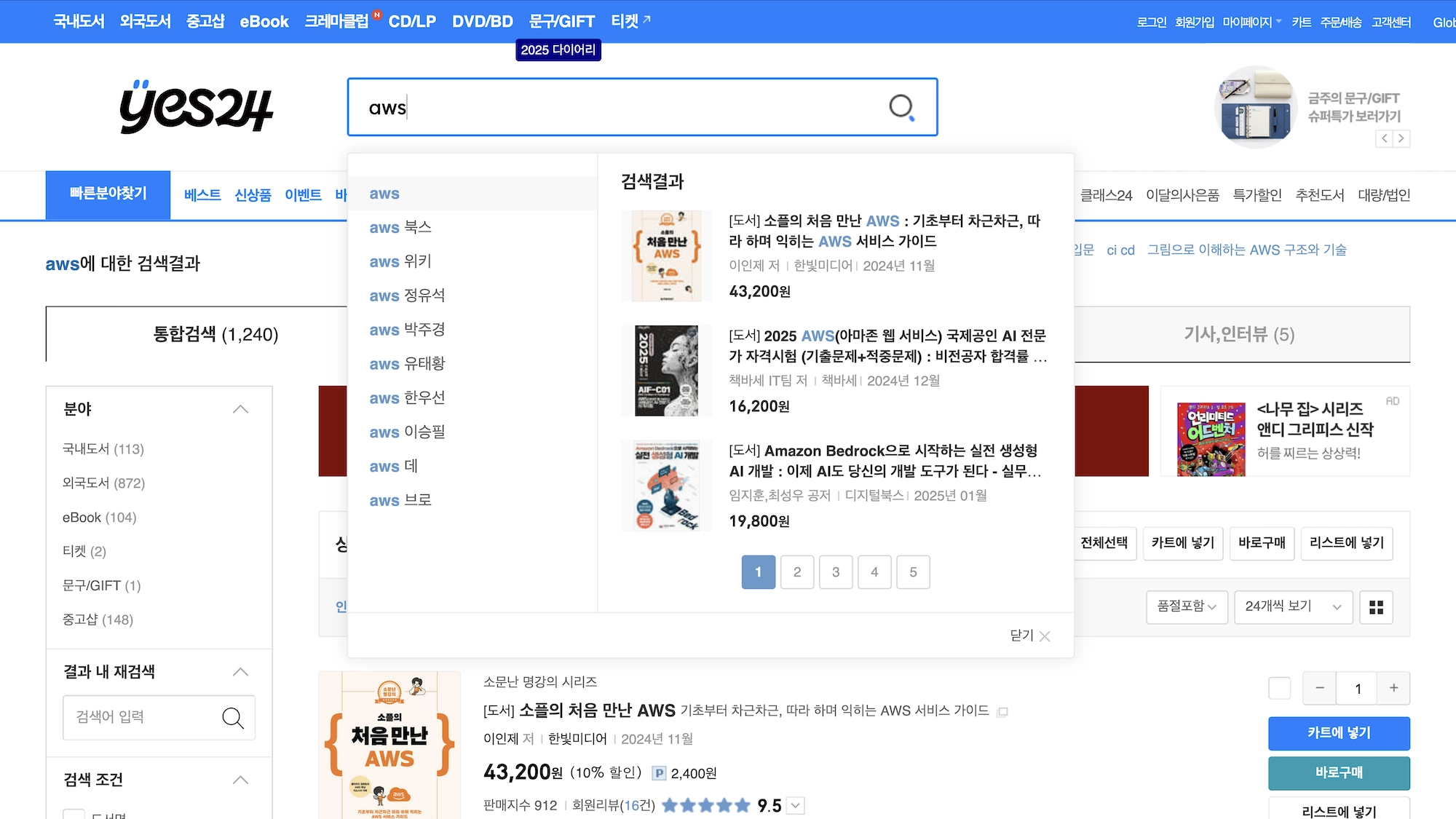Open eBook menu in top navigation
The width and height of the screenshot is (1456, 819).
click(x=264, y=22)
